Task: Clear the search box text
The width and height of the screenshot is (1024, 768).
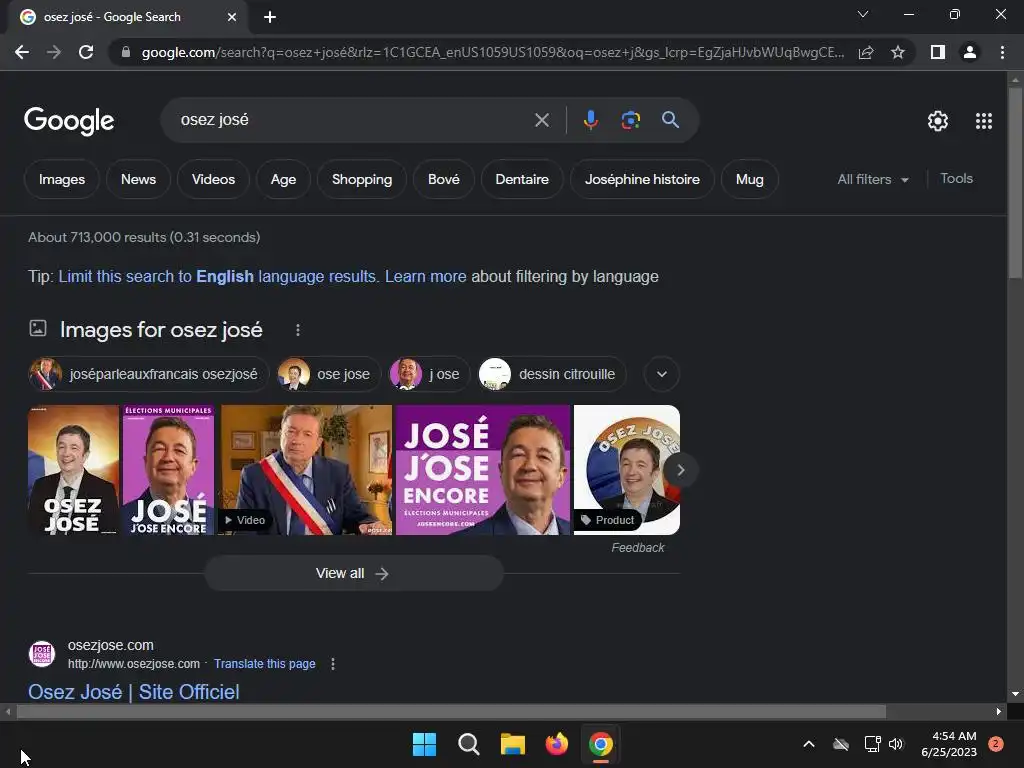Action: [541, 120]
